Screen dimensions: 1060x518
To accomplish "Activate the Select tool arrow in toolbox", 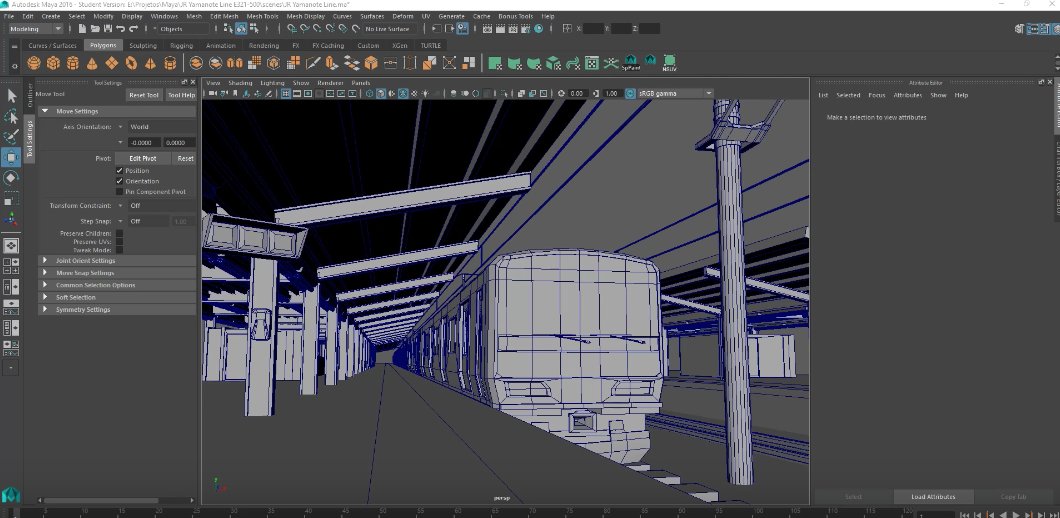I will (11, 96).
